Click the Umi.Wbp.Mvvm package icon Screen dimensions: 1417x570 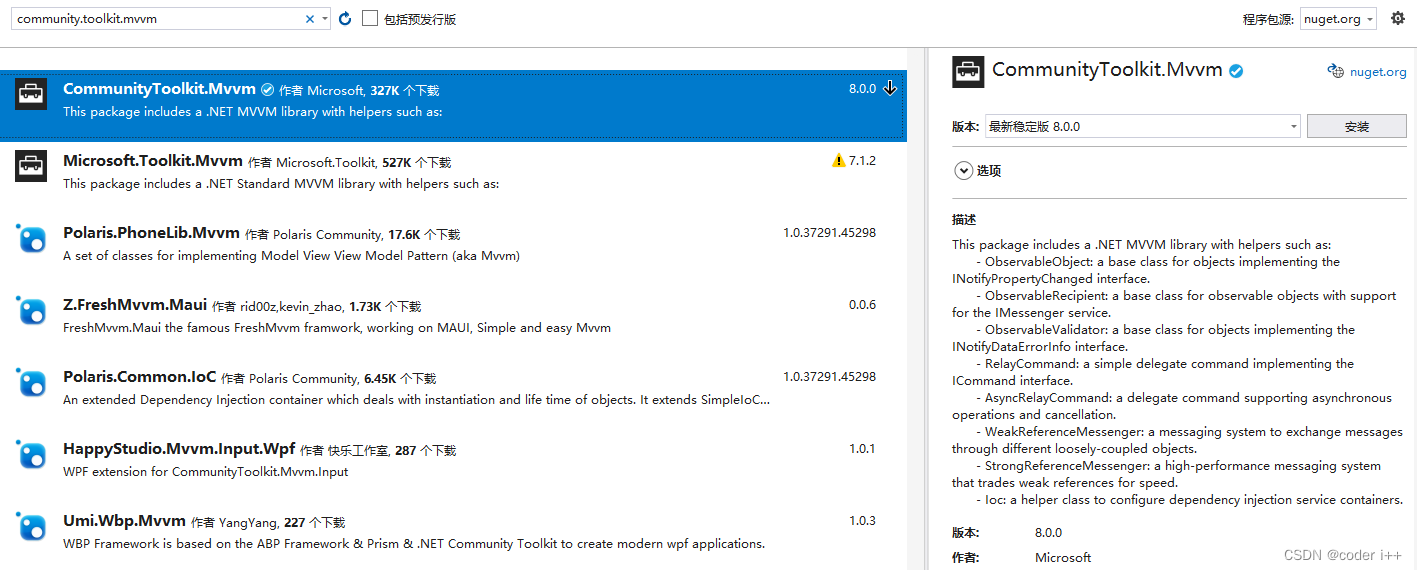coord(31,526)
